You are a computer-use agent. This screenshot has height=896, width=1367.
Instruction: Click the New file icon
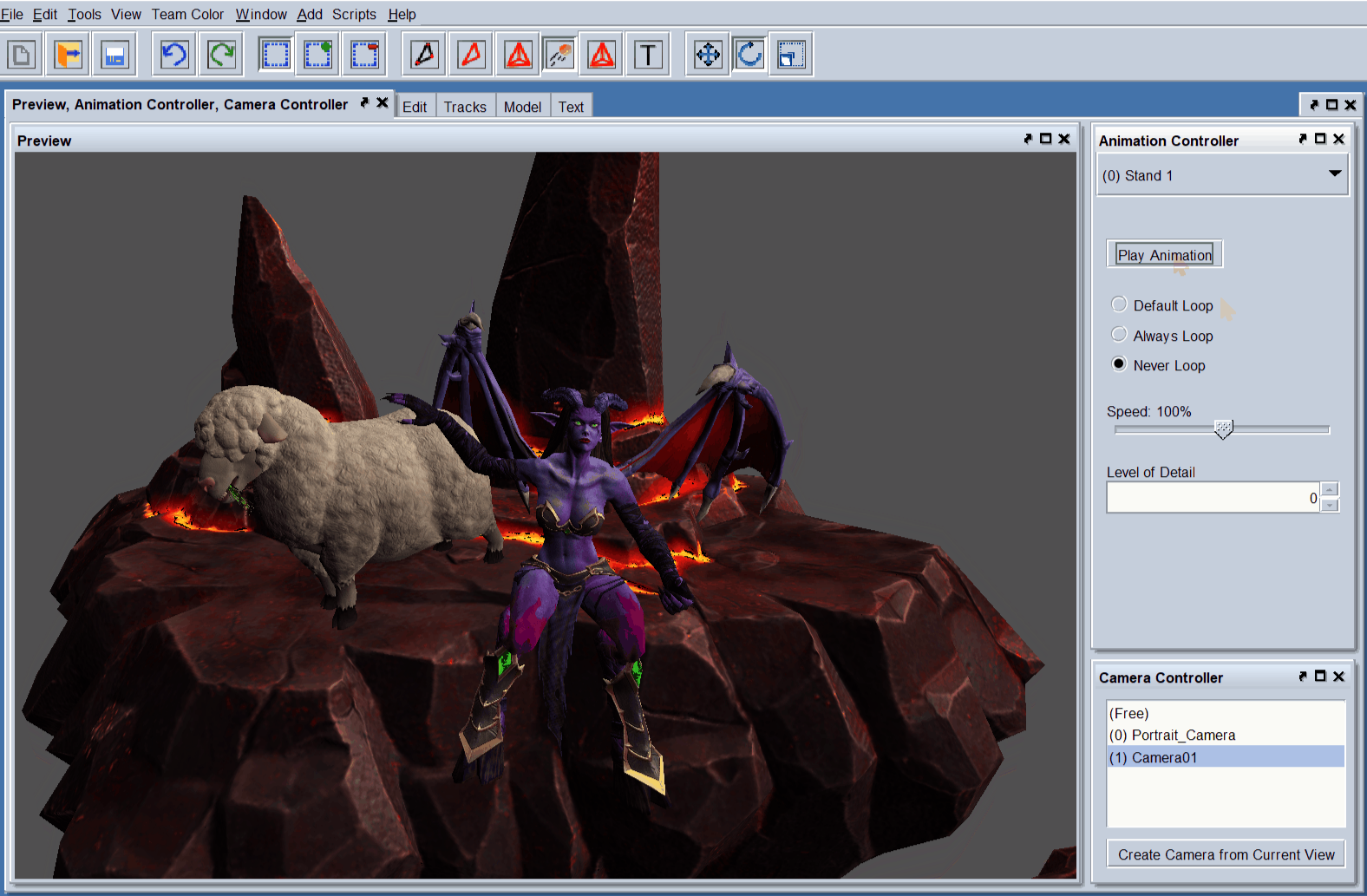[22, 56]
